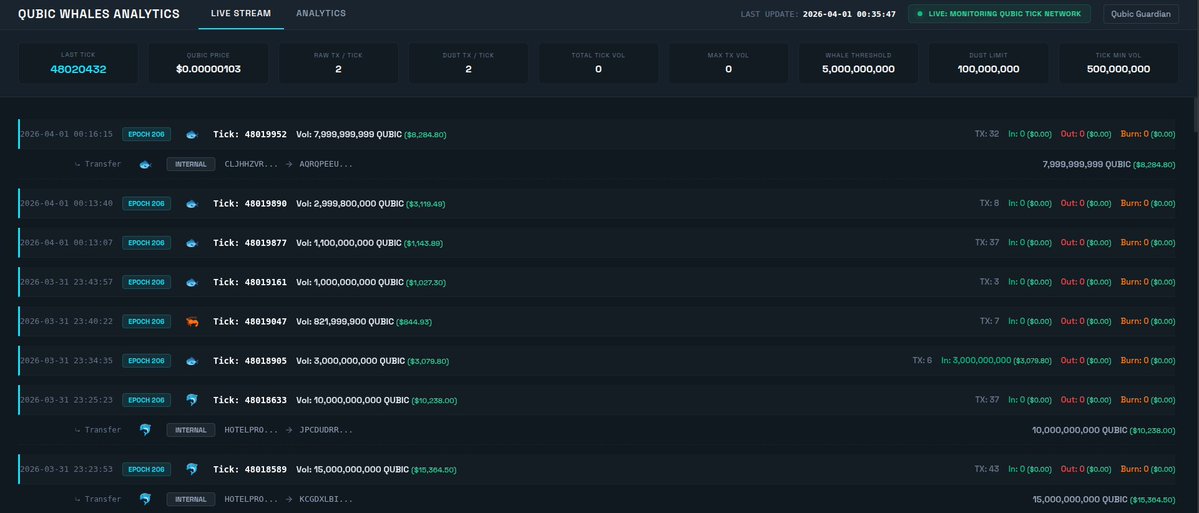Viewport: 1199px width, 513px height.
Task: Click the Epoch 206 badge on tick 48018589
Action: click(x=146, y=469)
